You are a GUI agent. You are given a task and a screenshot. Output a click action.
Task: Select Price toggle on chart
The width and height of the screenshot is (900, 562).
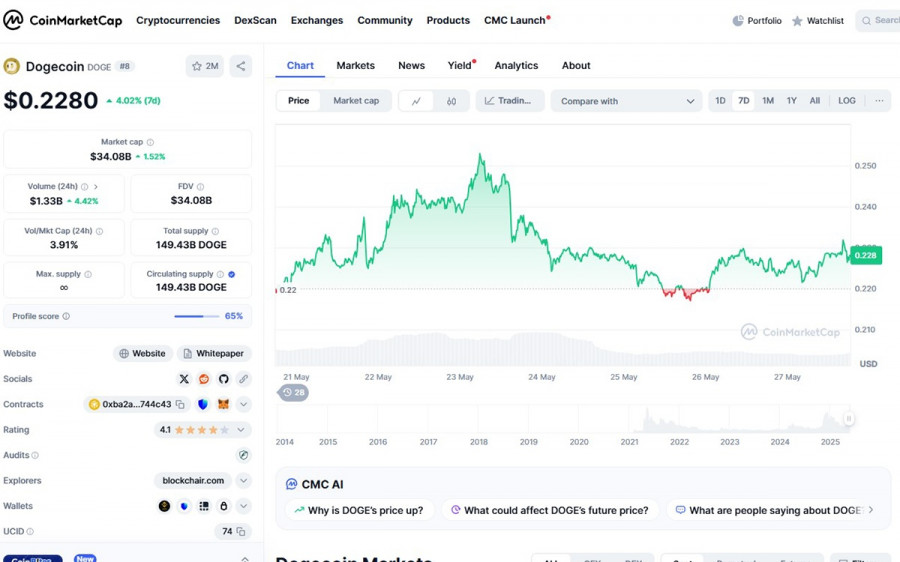click(x=298, y=101)
